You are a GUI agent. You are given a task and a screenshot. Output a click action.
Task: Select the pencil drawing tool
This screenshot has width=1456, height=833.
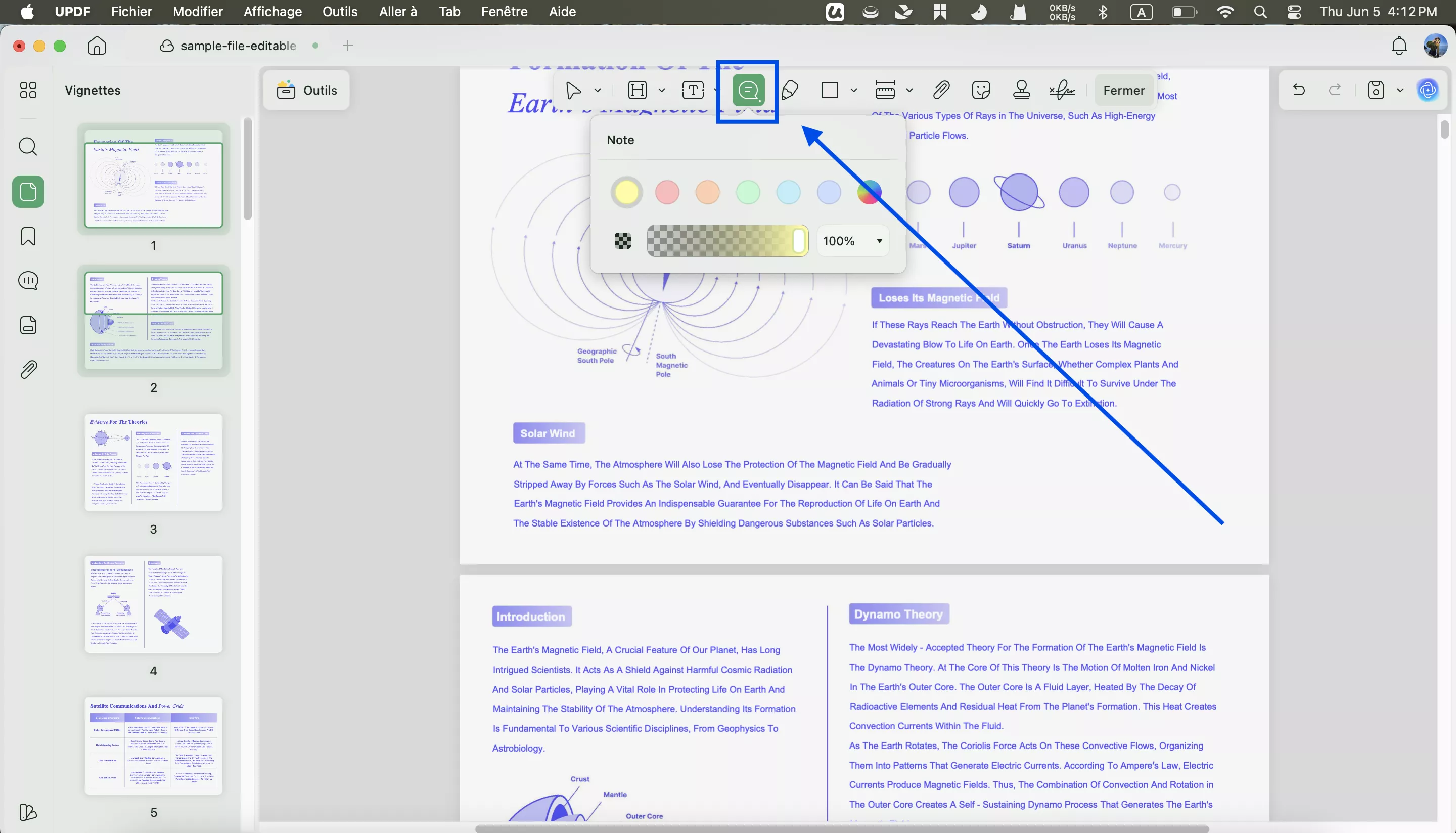pyautogui.click(x=790, y=91)
